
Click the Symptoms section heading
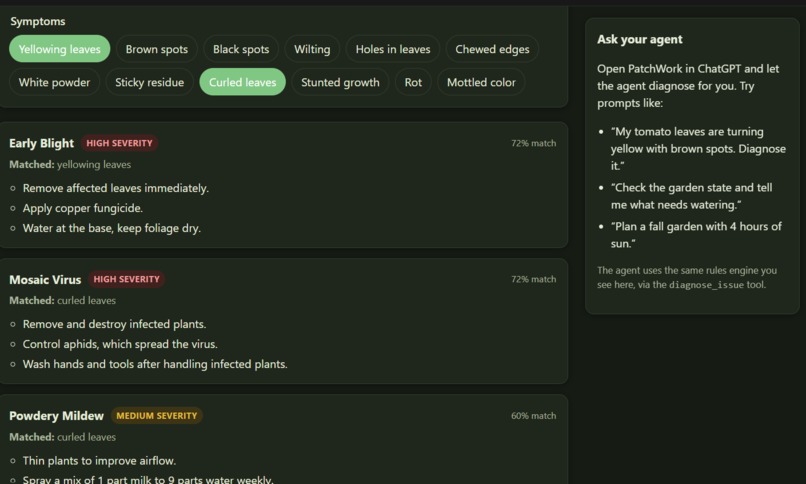(38, 22)
